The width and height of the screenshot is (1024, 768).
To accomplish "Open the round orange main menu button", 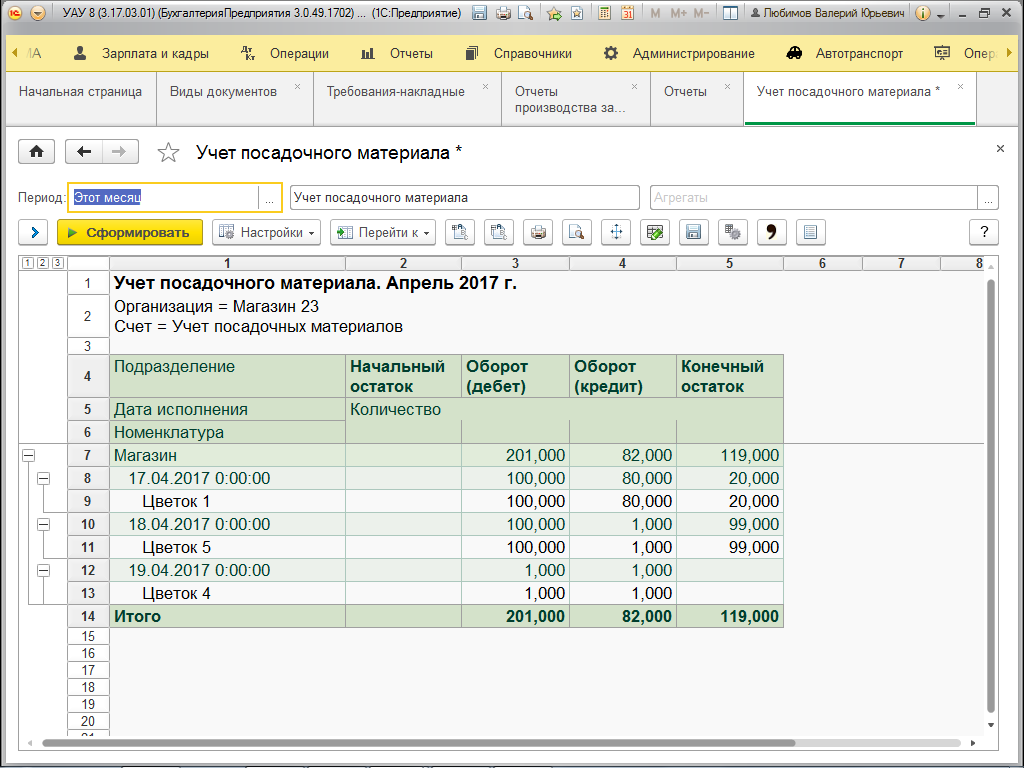I will [x=38, y=13].
